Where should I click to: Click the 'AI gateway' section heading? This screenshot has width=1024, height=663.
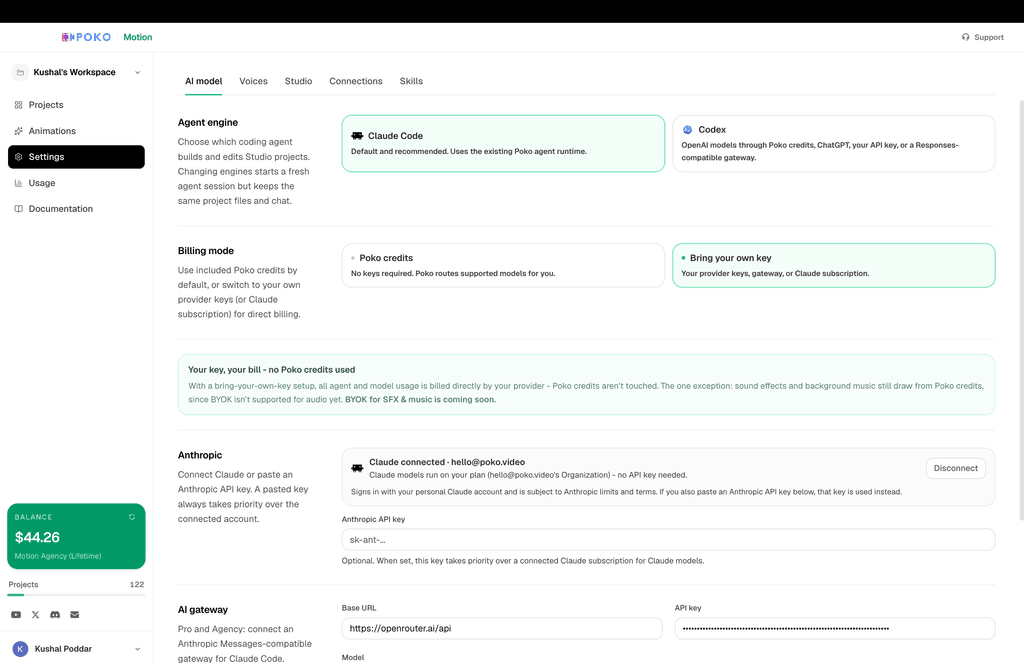203,610
